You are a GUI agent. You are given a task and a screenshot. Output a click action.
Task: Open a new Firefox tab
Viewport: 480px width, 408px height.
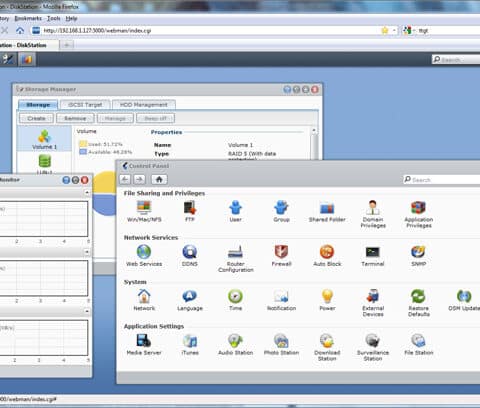67,45
